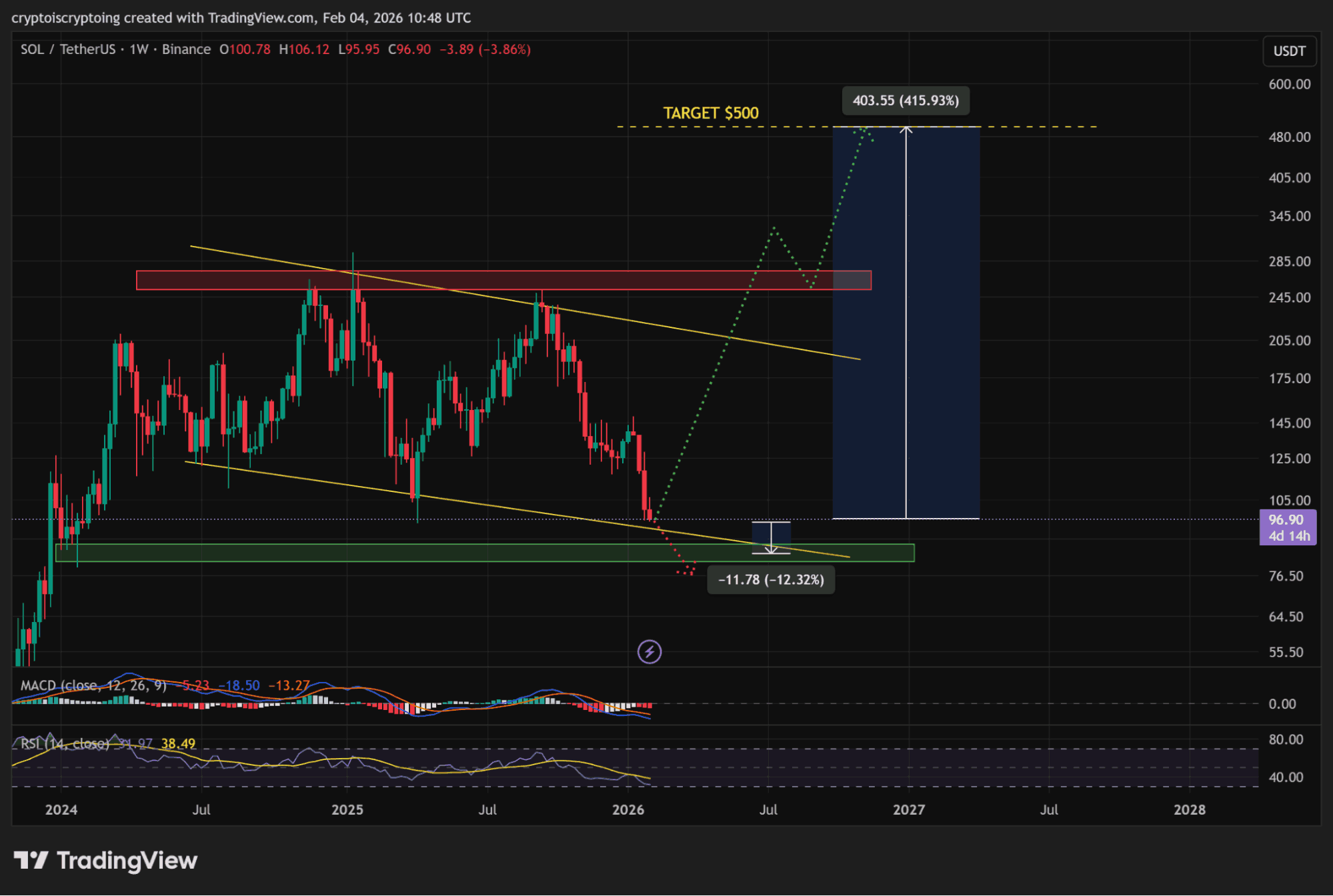Click the lightning bolt event icon

[649, 651]
